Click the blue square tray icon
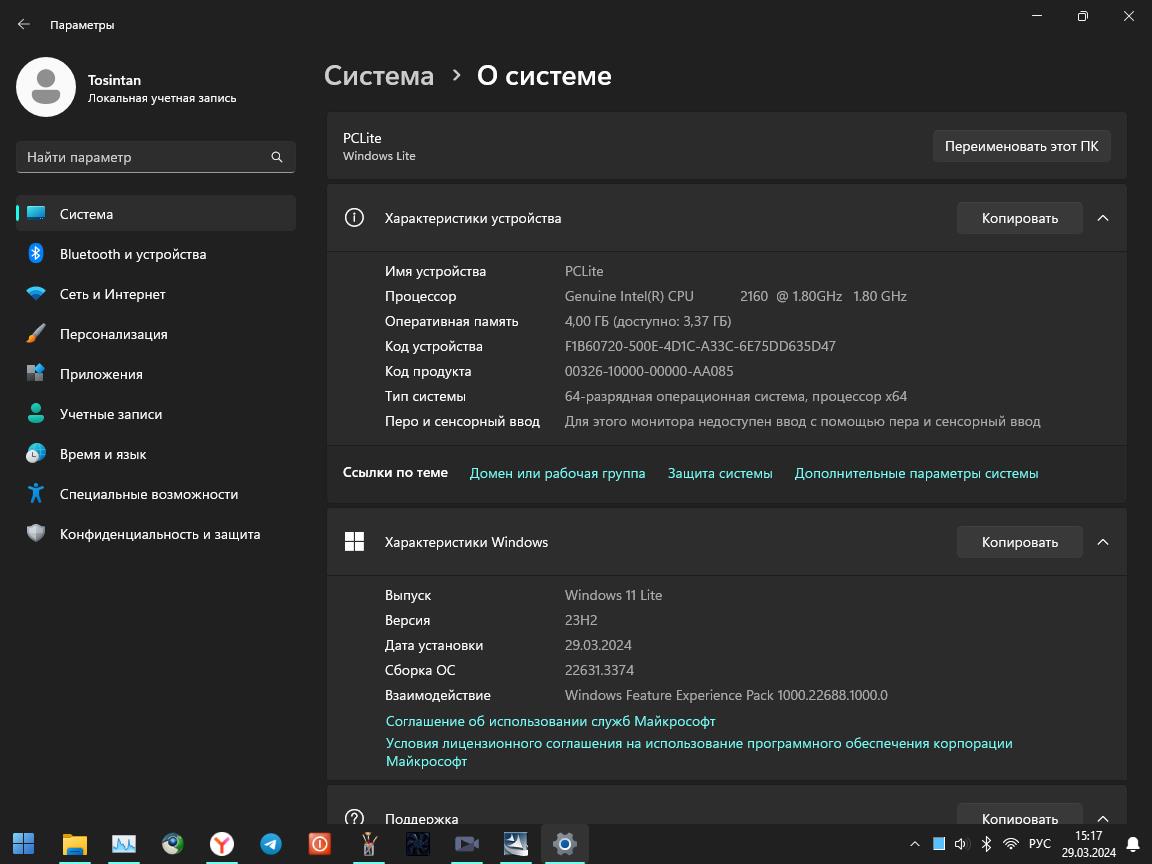1152x864 pixels. [x=939, y=843]
